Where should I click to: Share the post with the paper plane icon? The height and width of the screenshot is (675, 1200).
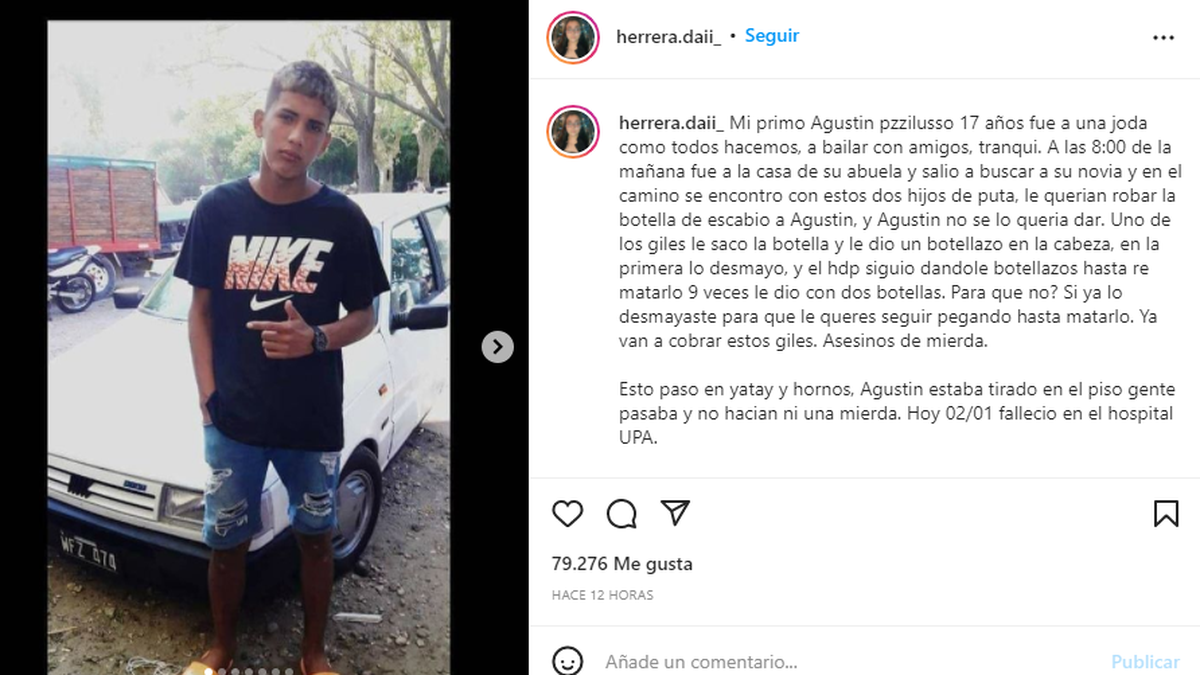coord(676,514)
